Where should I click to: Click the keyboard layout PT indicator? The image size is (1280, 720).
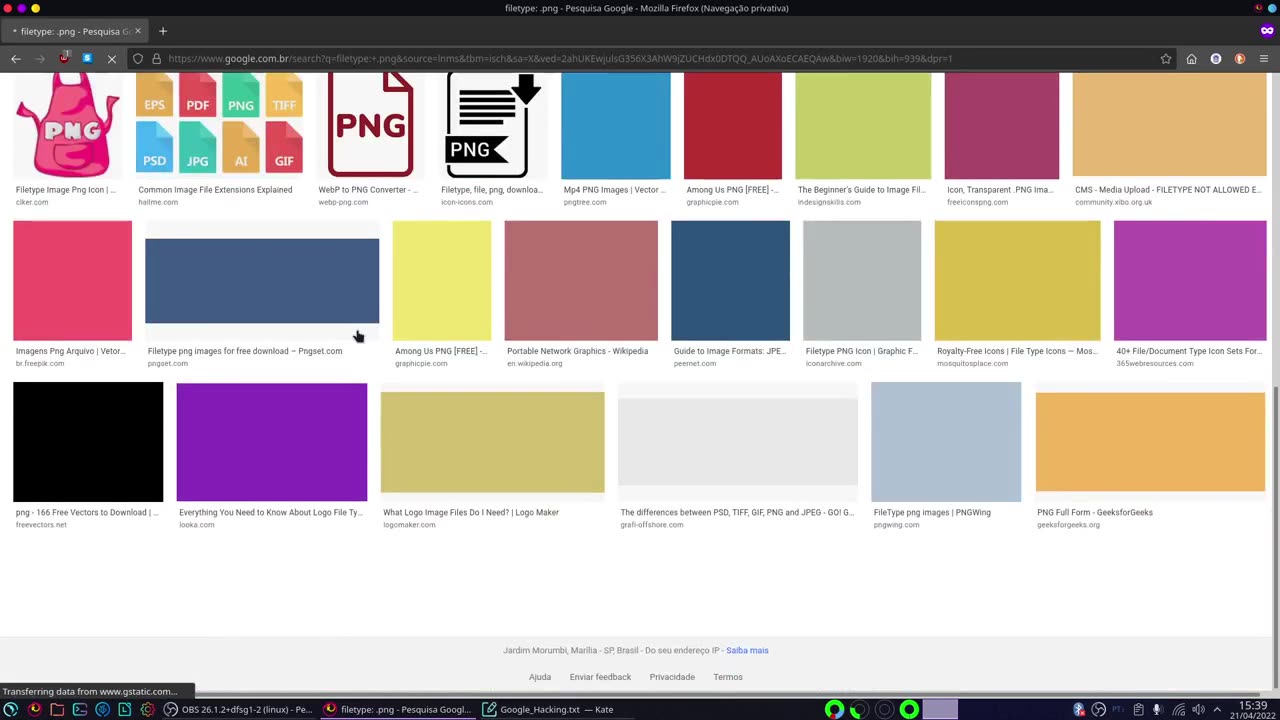coord(1118,710)
